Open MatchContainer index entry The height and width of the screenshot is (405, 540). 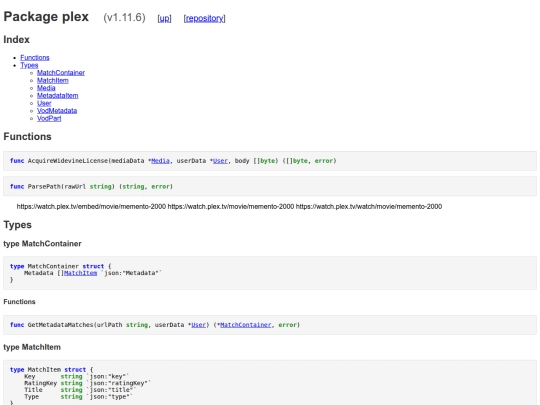pyautogui.click(x=61, y=73)
